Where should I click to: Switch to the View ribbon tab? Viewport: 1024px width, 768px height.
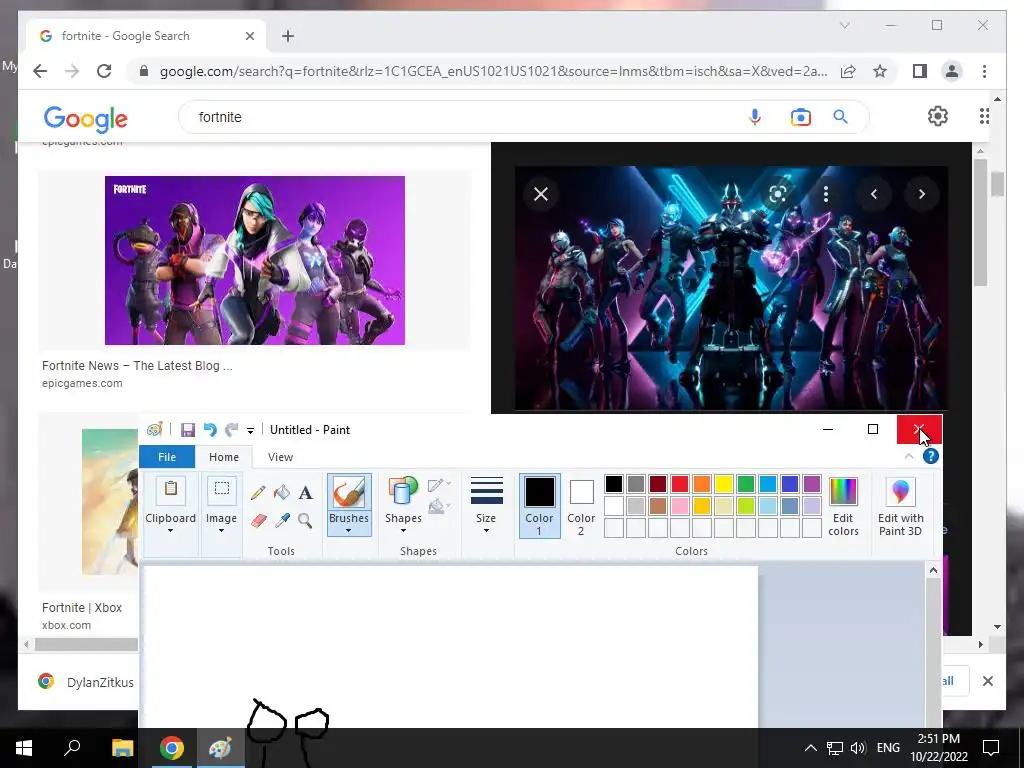click(280, 457)
